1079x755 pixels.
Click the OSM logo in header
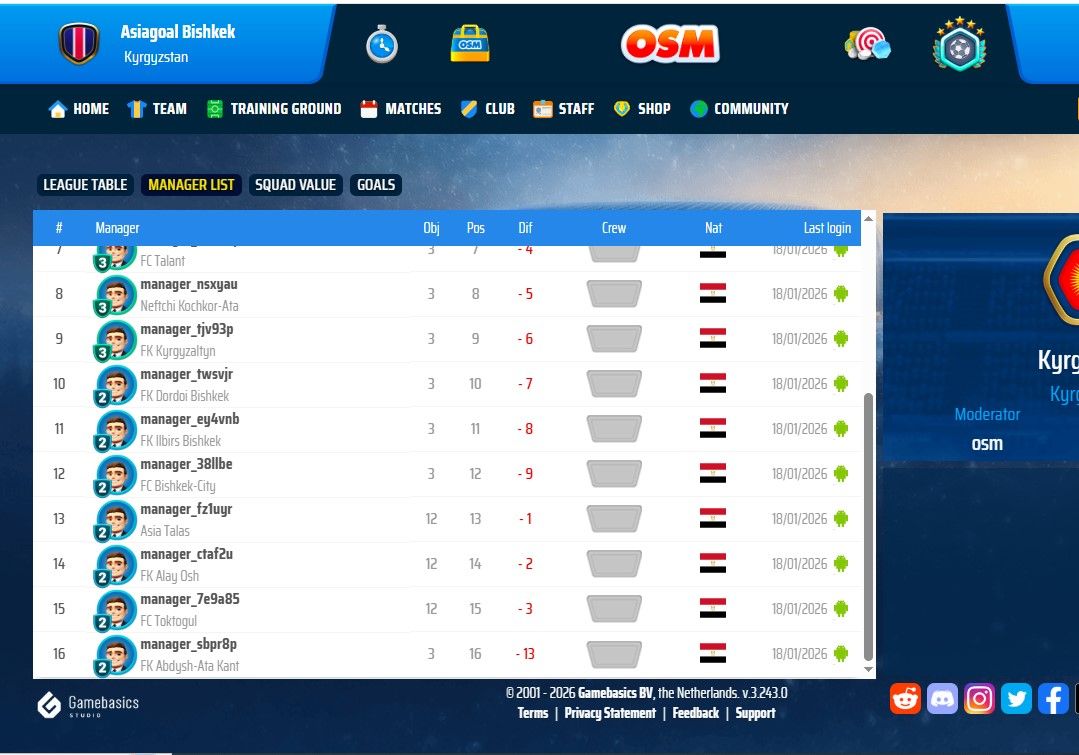point(669,44)
